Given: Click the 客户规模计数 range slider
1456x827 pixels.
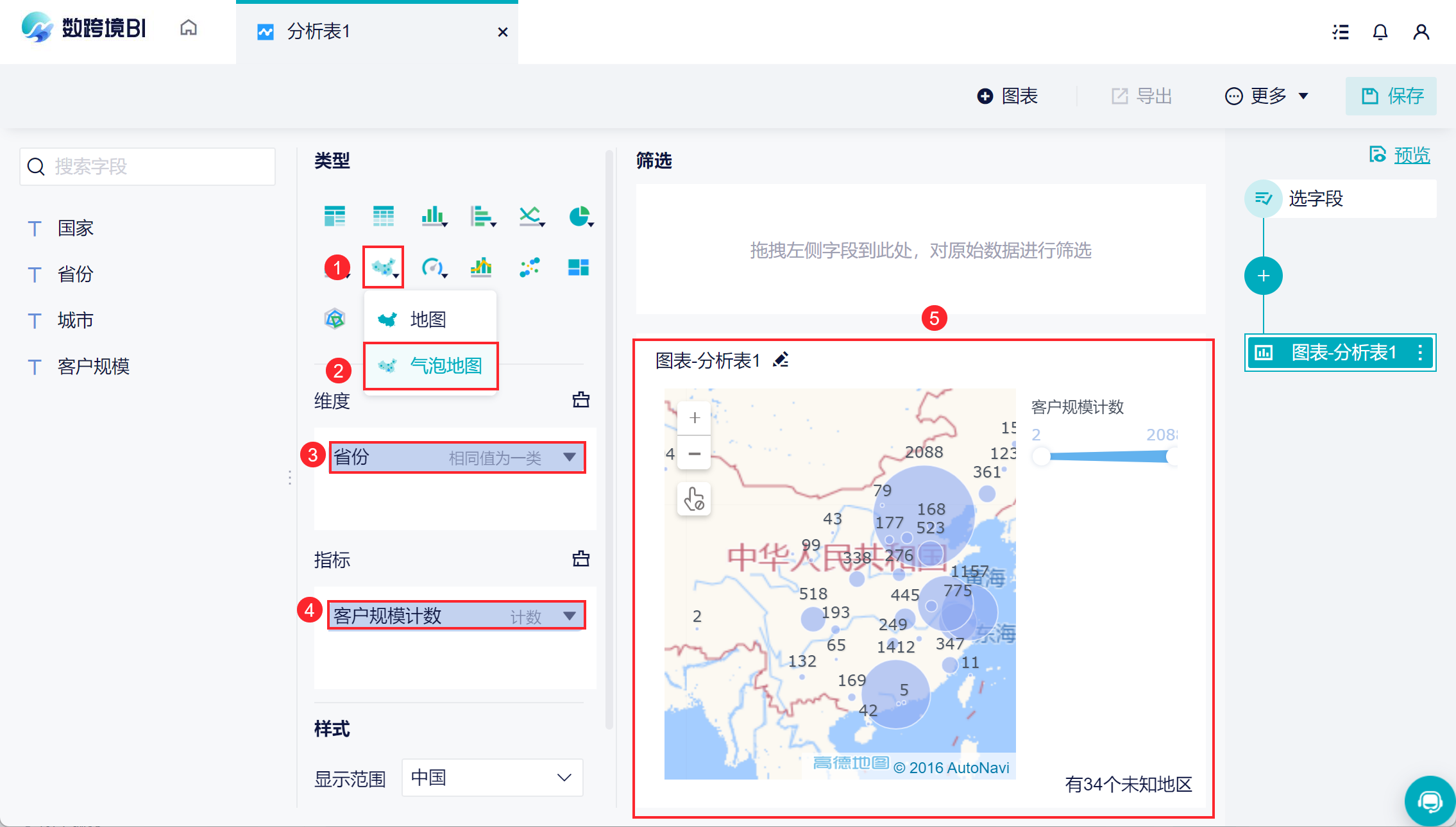Looking at the screenshot, I should coord(1106,456).
